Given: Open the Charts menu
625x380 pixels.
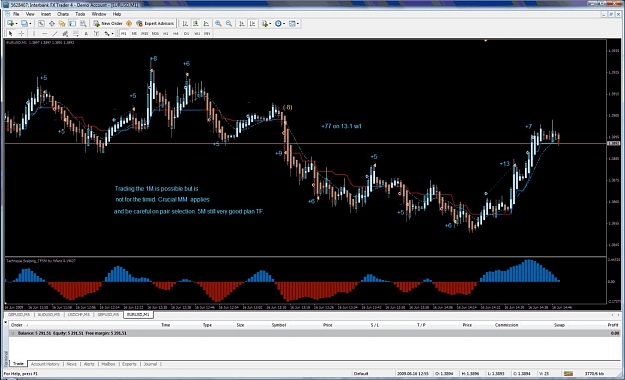Looking at the screenshot, I should (63, 14).
